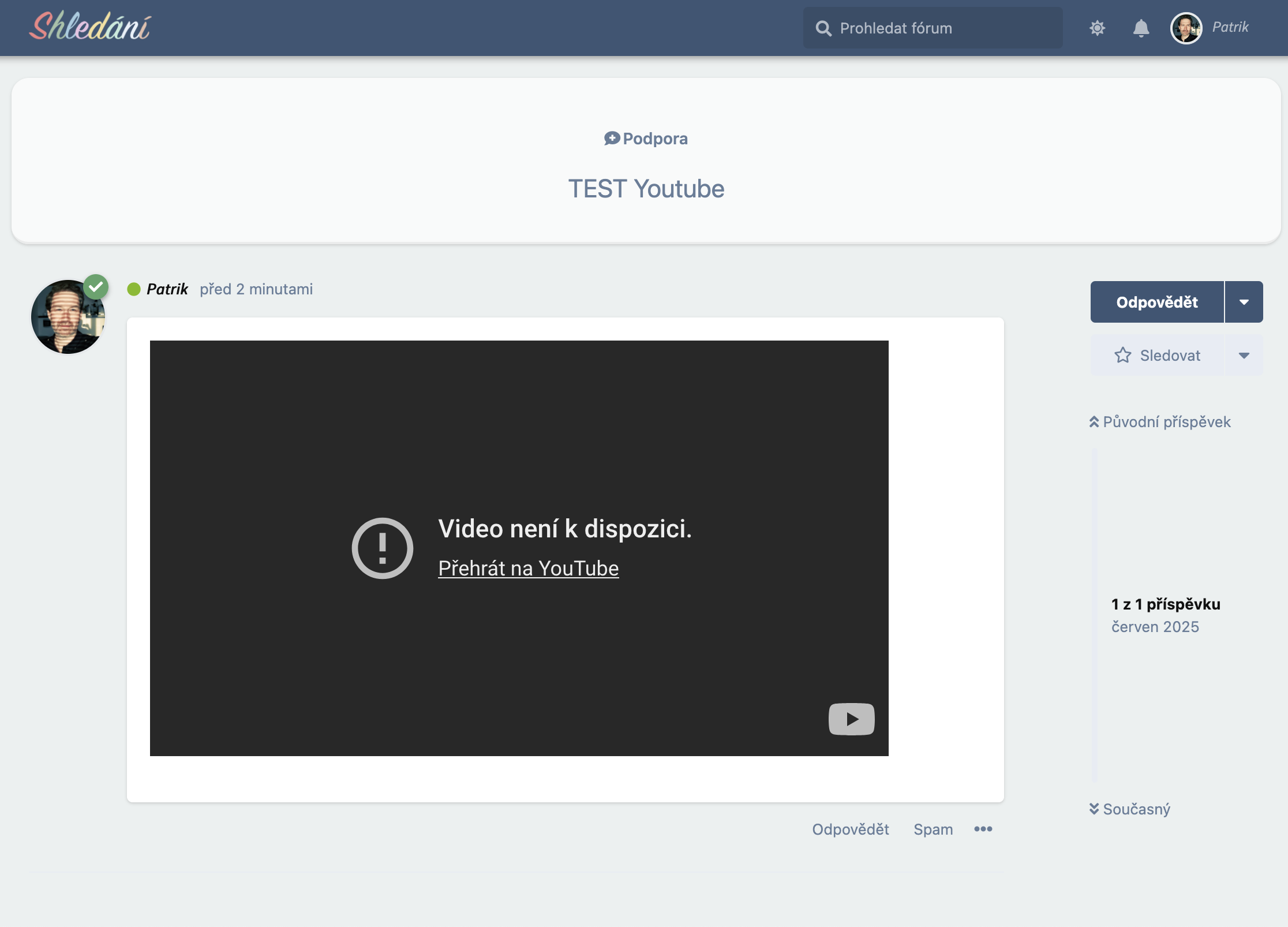The width and height of the screenshot is (1288, 927).
Task: Open the Přehrát na YouTube link
Action: click(528, 569)
